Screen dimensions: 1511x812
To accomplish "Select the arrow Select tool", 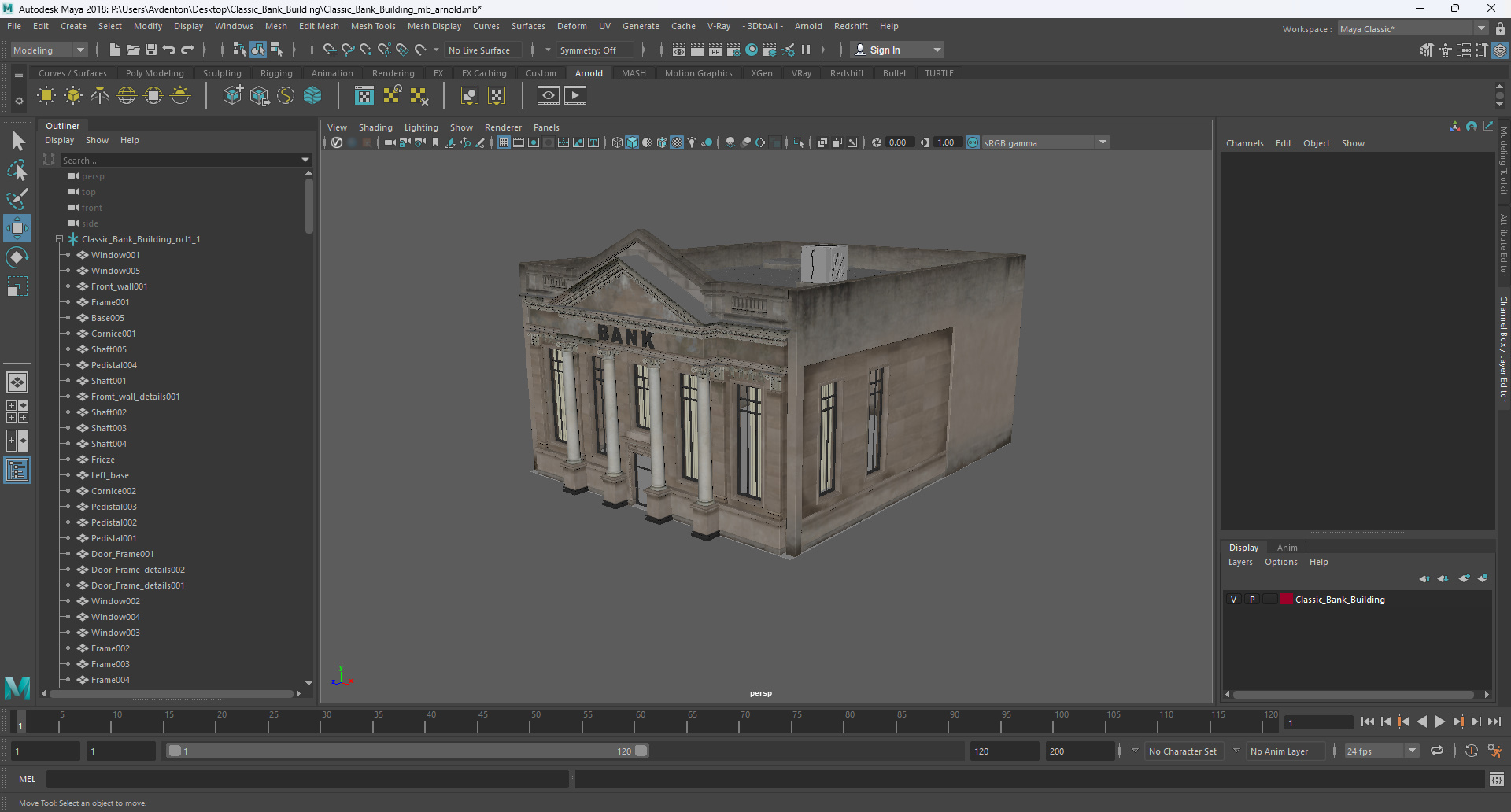I will point(17,142).
